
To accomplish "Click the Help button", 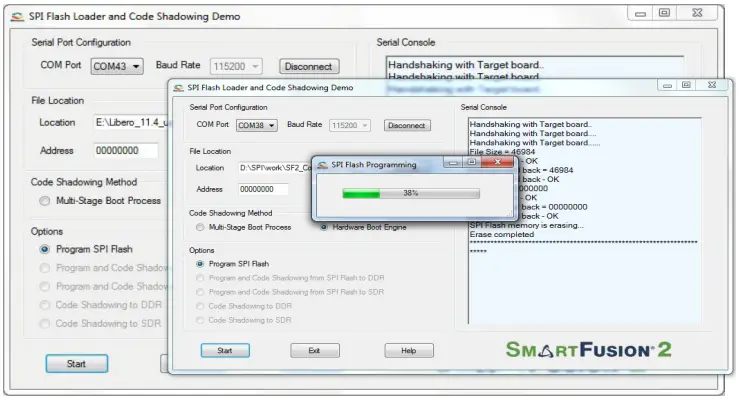I will (x=409, y=351).
